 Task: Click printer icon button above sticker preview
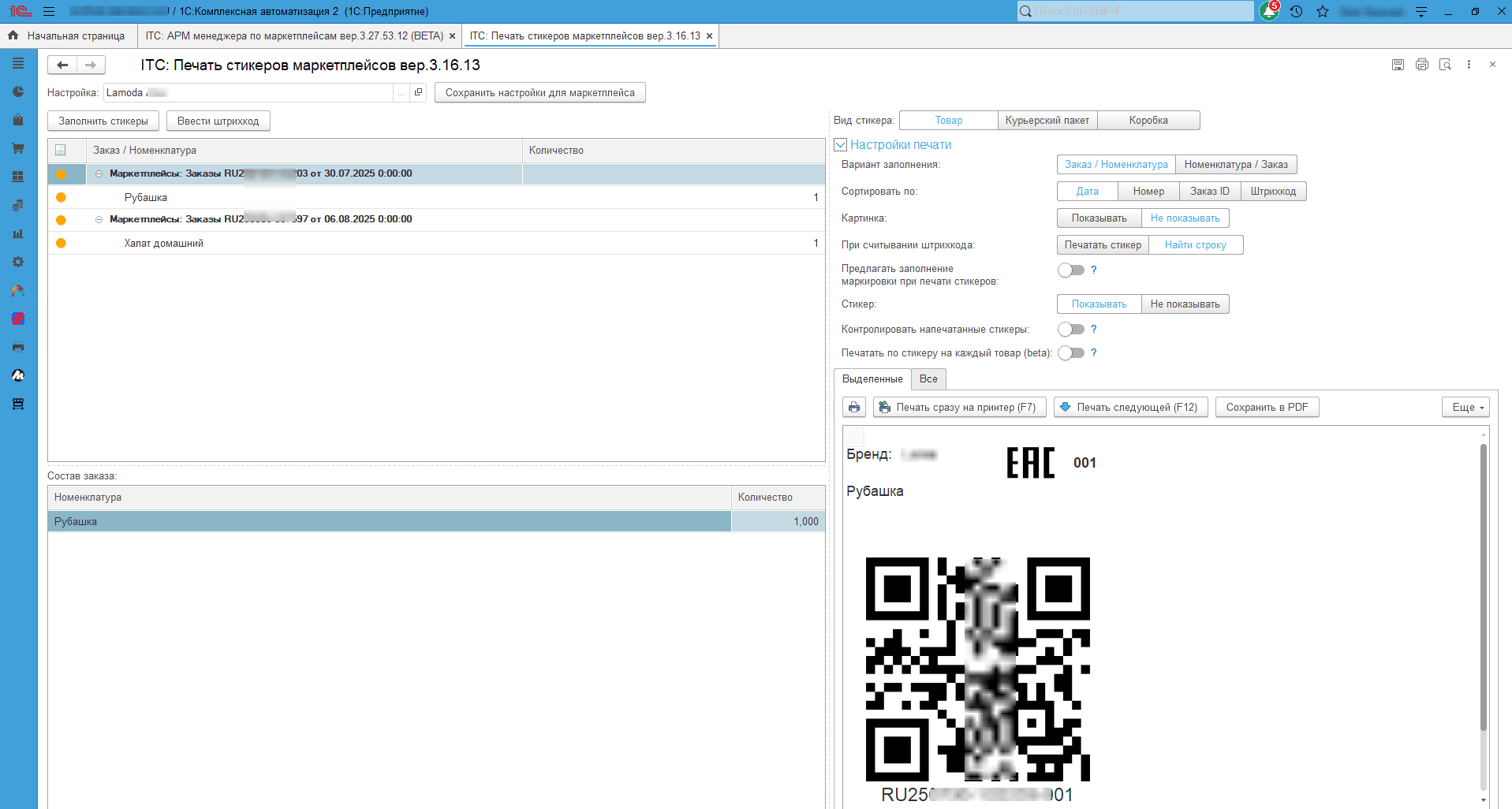point(854,407)
